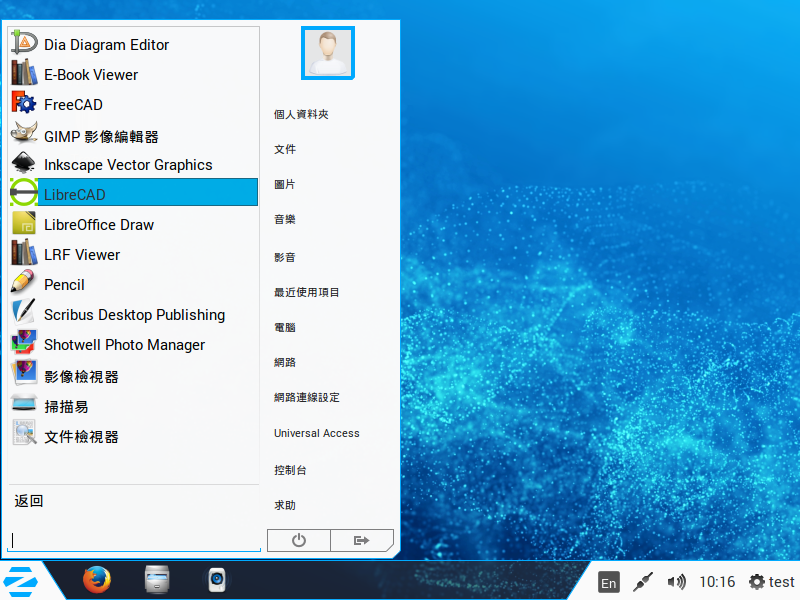Select LibreOffice Draw entry text

[99, 225]
